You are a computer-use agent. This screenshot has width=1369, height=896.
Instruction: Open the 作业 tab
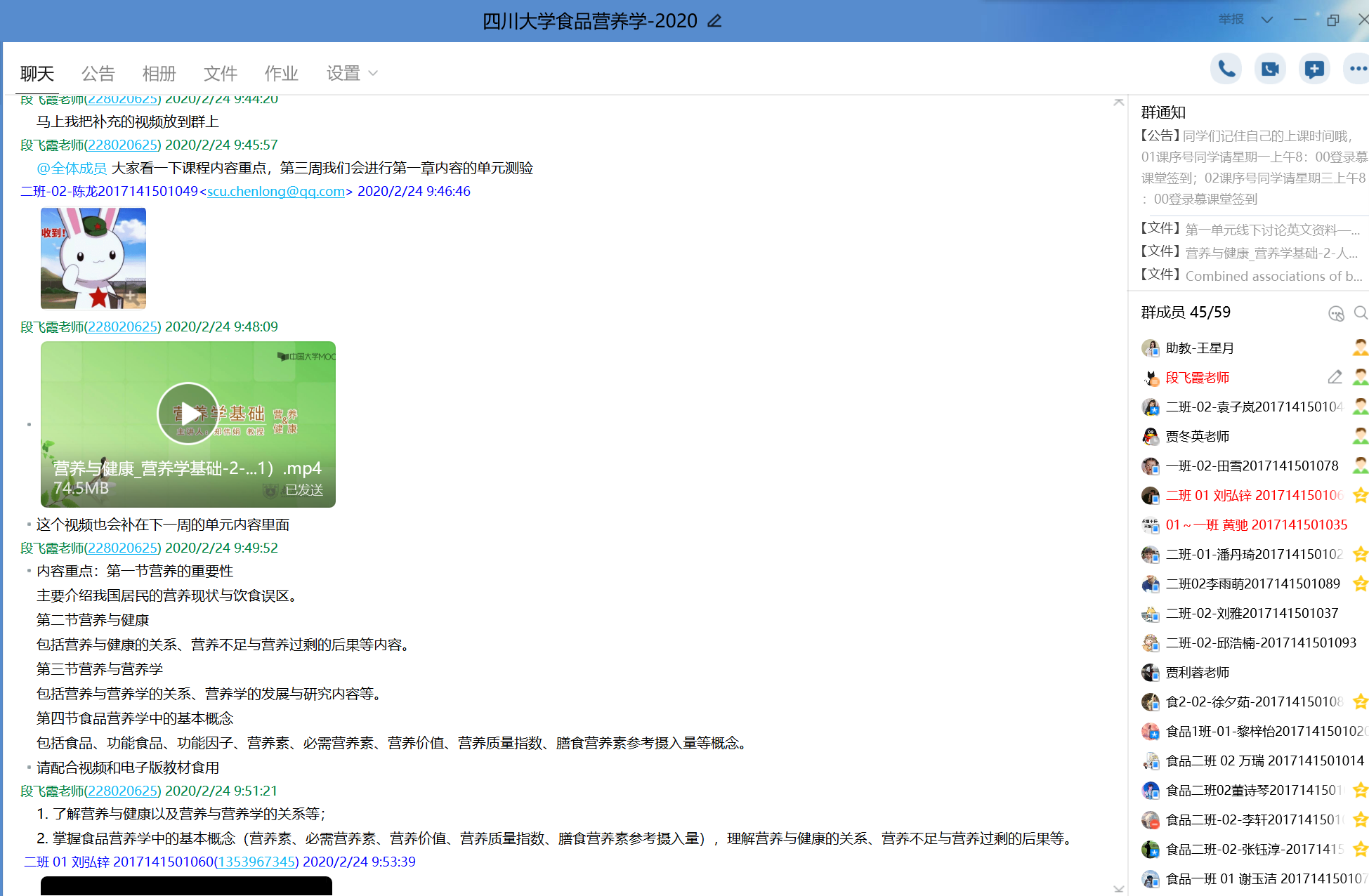(x=281, y=73)
